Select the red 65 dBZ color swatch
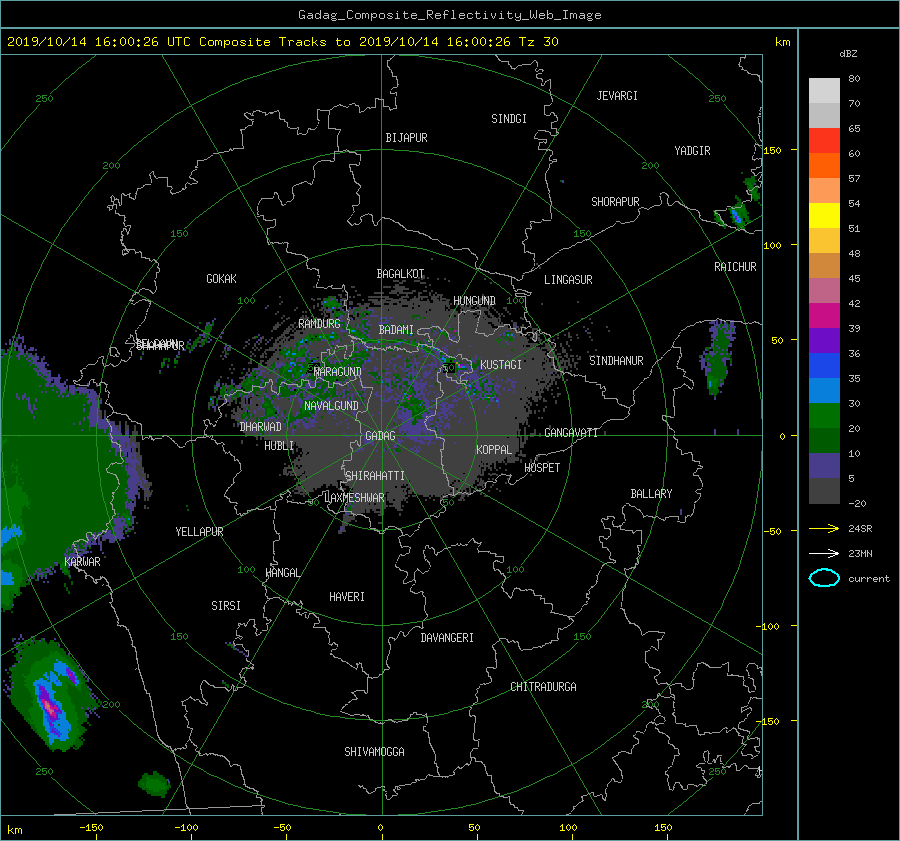Screen dimensions: 900x841 (x=824, y=141)
